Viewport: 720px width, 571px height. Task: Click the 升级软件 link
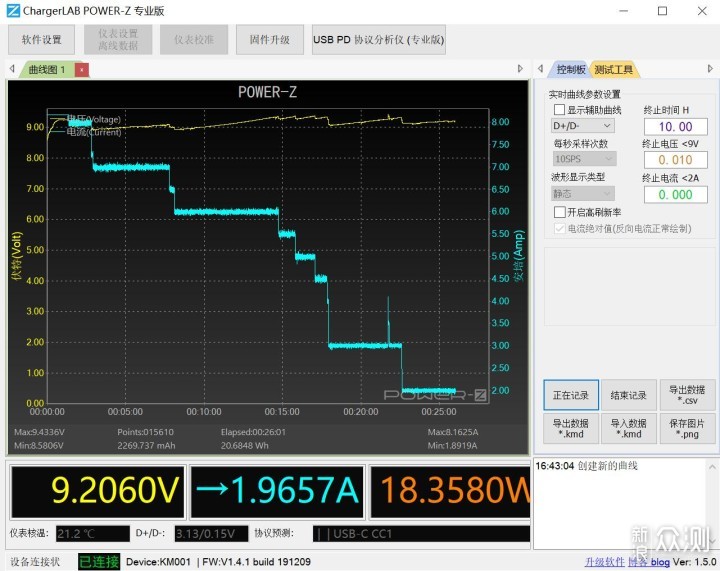[604, 562]
